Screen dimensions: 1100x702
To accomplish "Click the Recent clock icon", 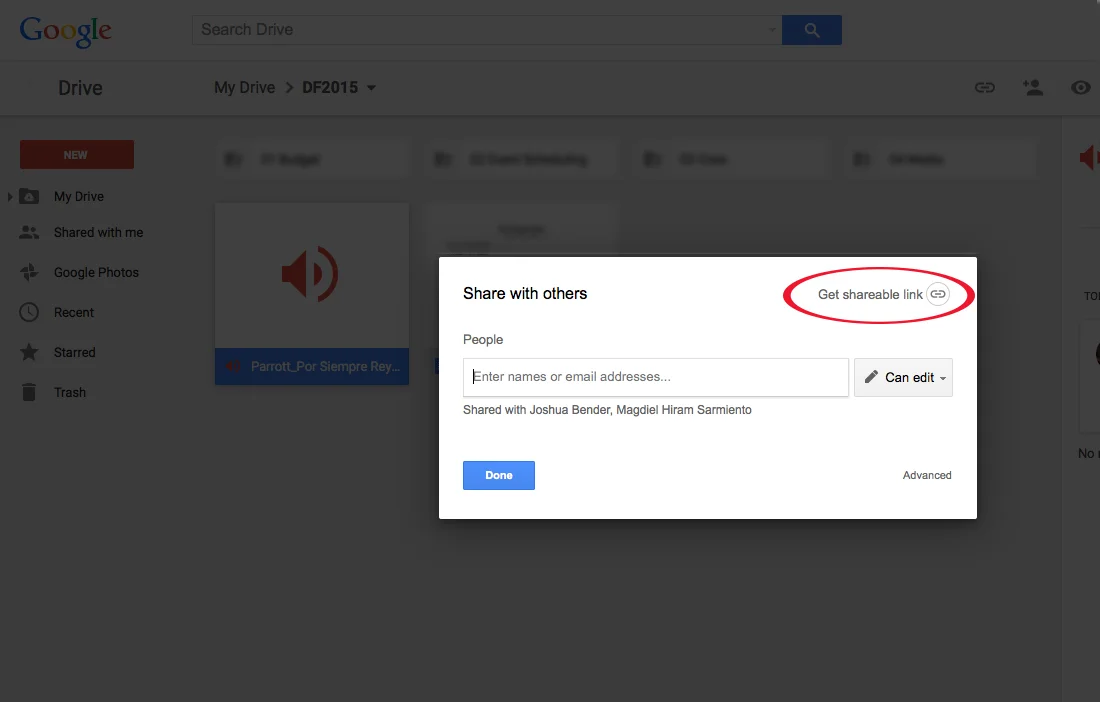I will coord(29,312).
